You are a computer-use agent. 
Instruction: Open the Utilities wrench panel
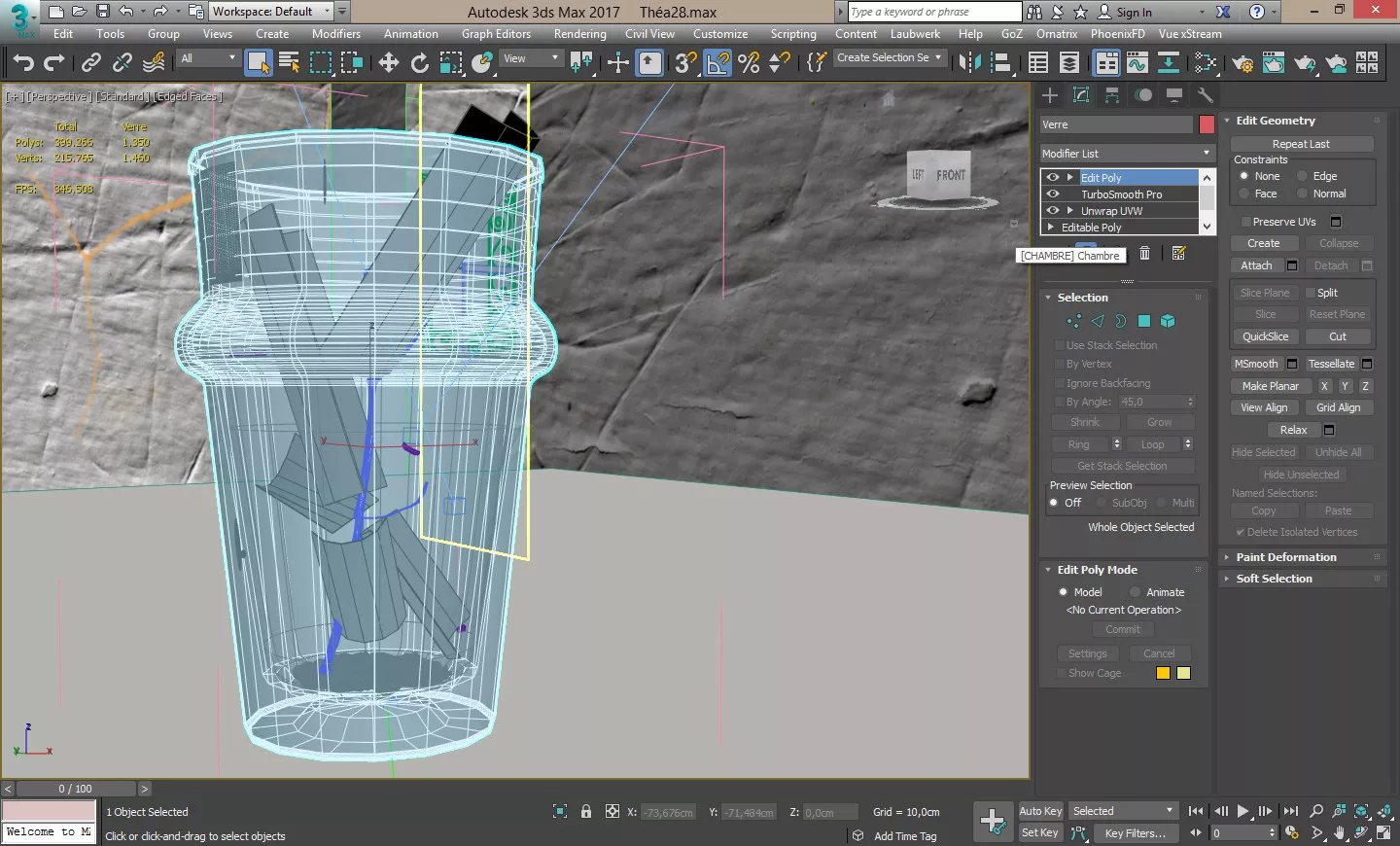tap(1206, 95)
